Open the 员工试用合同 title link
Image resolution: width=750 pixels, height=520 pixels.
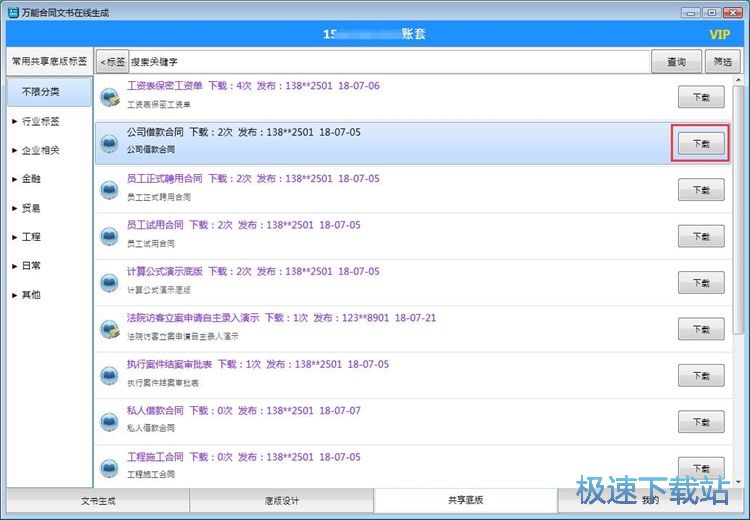pos(155,225)
